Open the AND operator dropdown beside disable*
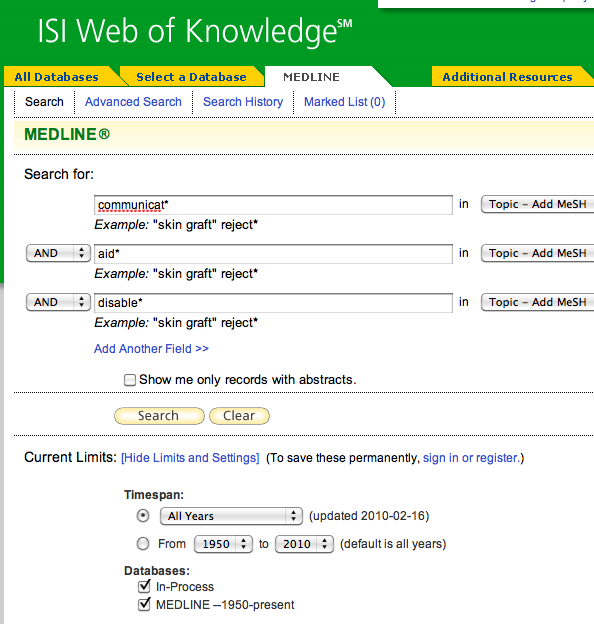This screenshot has height=624, width=594. [58, 302]
